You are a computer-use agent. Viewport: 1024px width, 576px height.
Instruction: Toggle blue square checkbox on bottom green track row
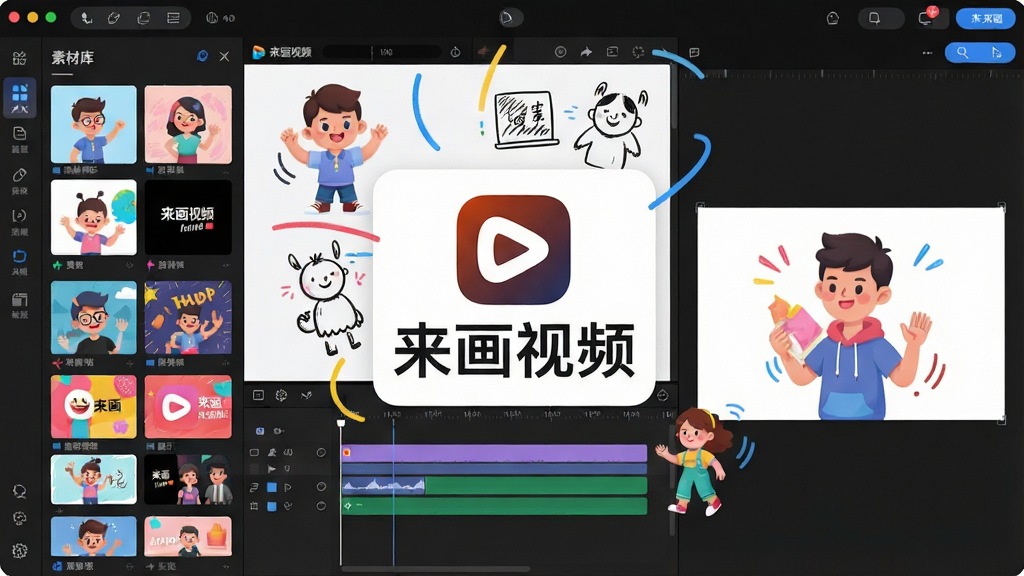pos(272,506)
